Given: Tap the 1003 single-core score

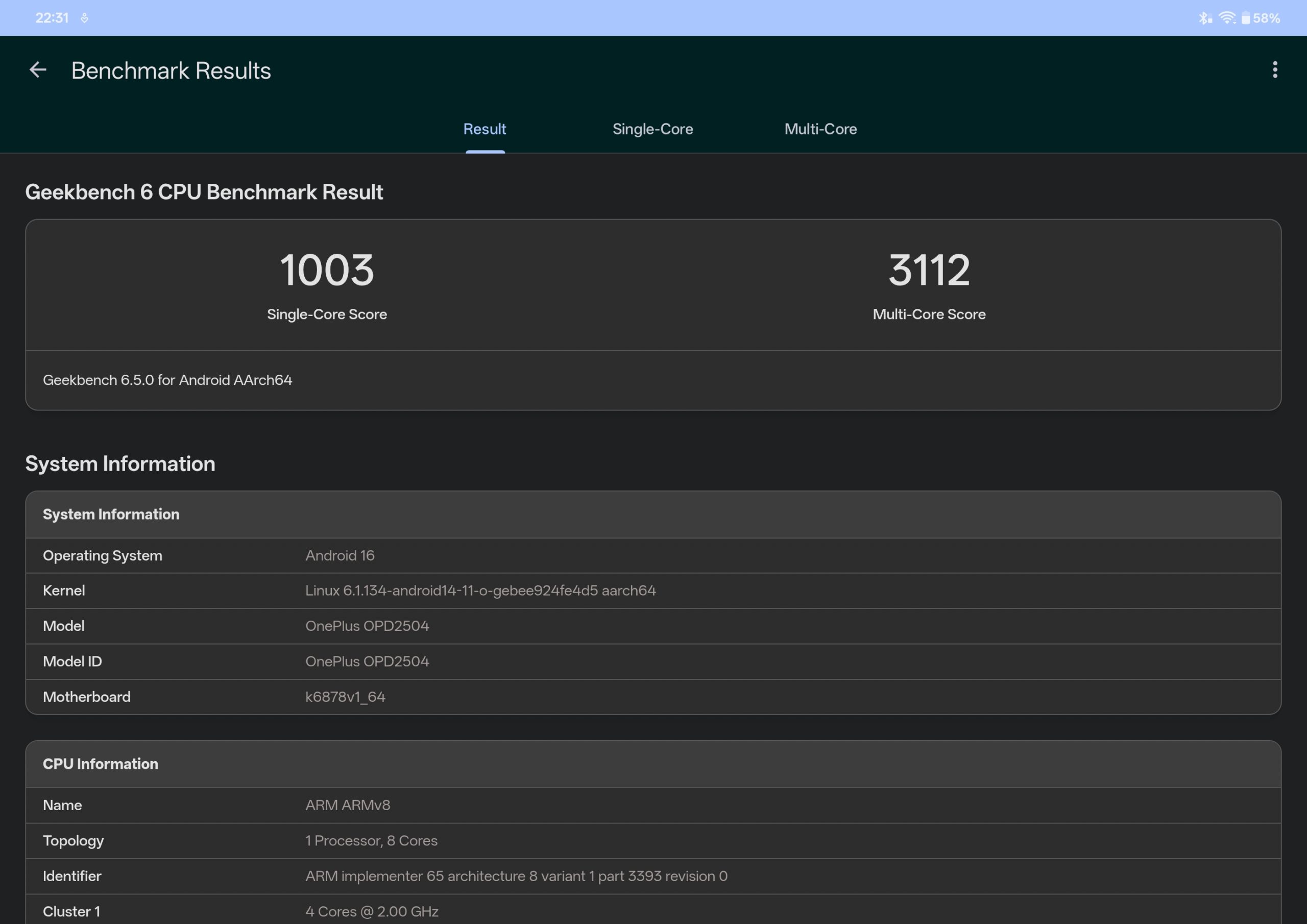Looking at the screenshot, I should click(x=327, y=271).
